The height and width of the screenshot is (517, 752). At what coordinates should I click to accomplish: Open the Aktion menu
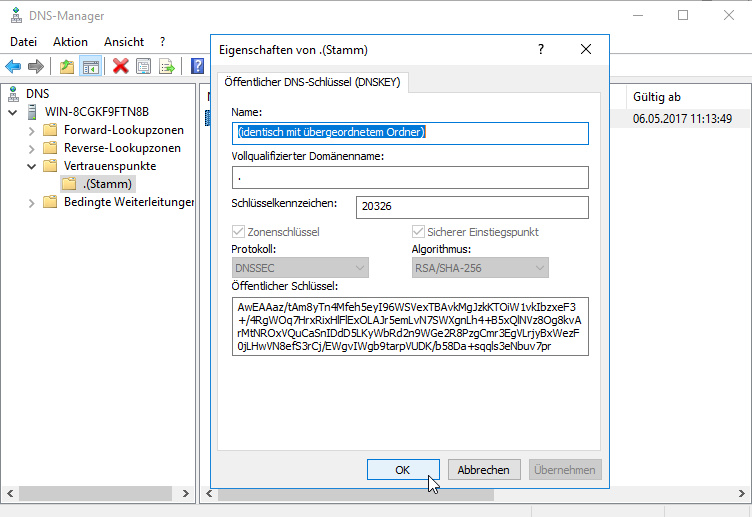(70, 42)
